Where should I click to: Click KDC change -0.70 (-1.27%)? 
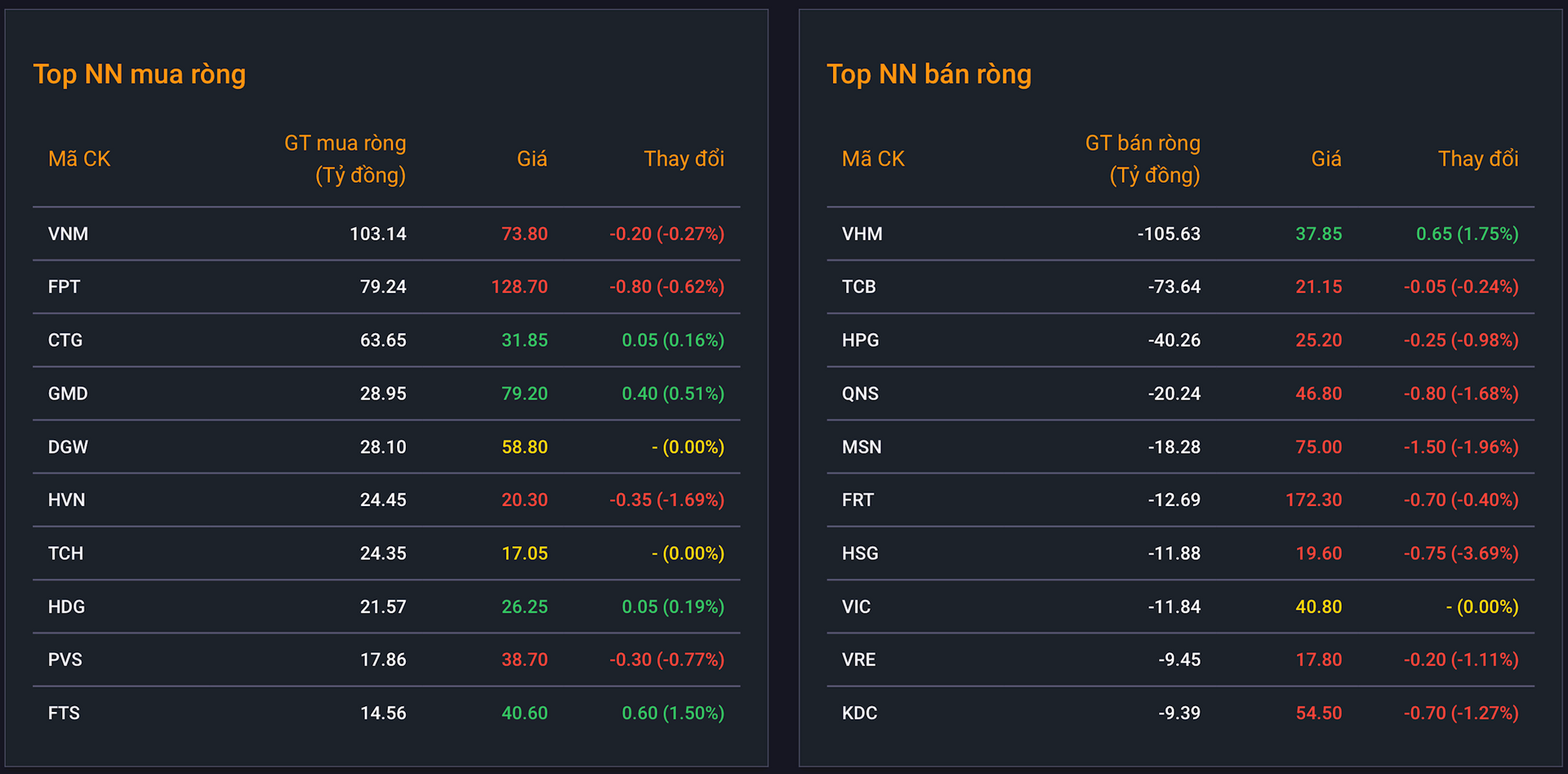(x=1461, y=714)
